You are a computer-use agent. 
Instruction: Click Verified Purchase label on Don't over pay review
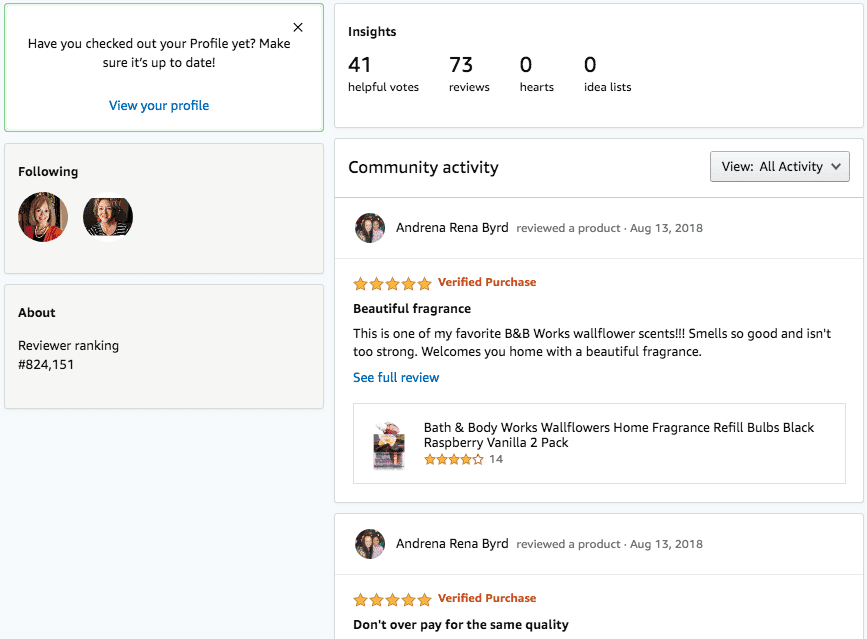(x=487, y=599)
